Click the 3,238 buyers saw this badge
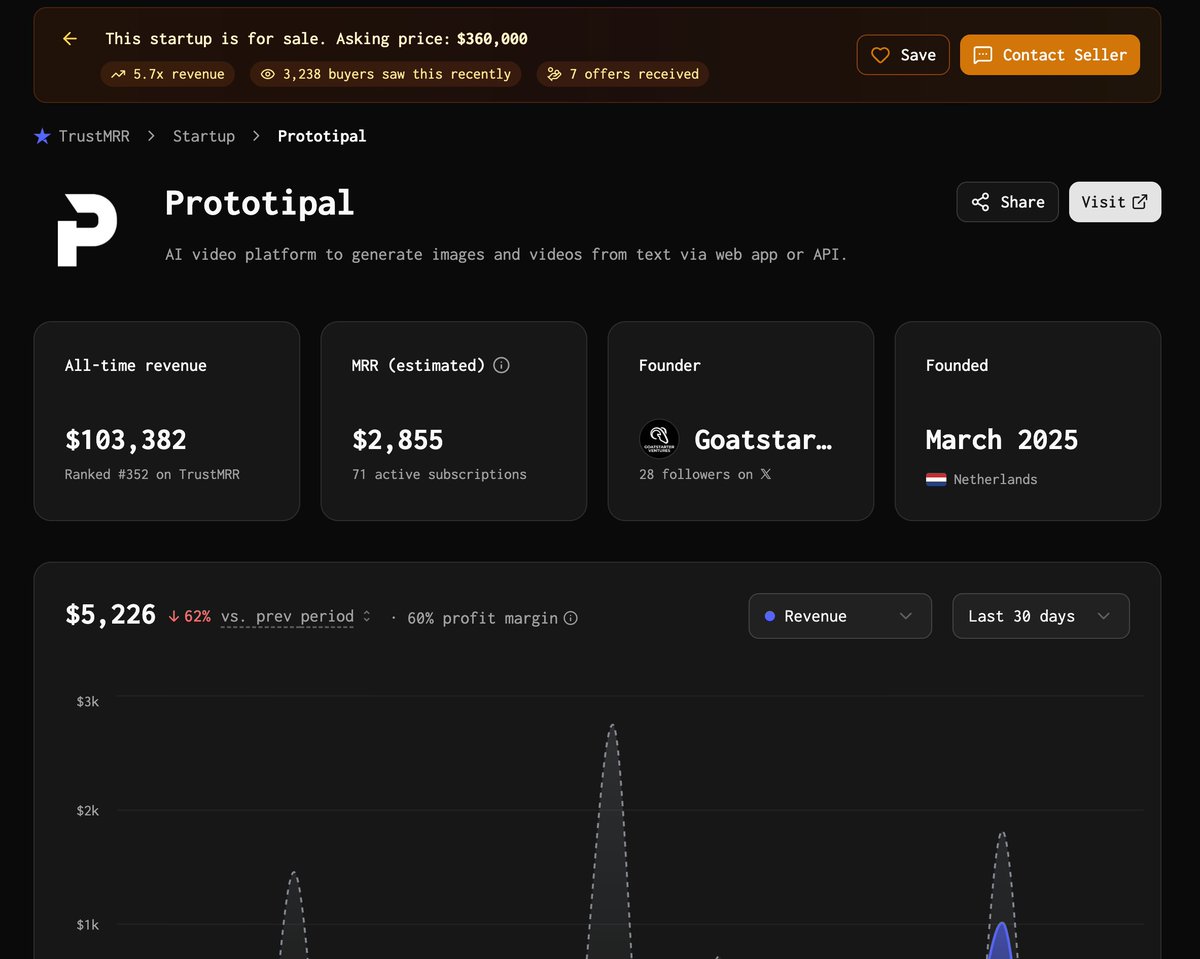Screen dimensions: 1200x959 385,74
